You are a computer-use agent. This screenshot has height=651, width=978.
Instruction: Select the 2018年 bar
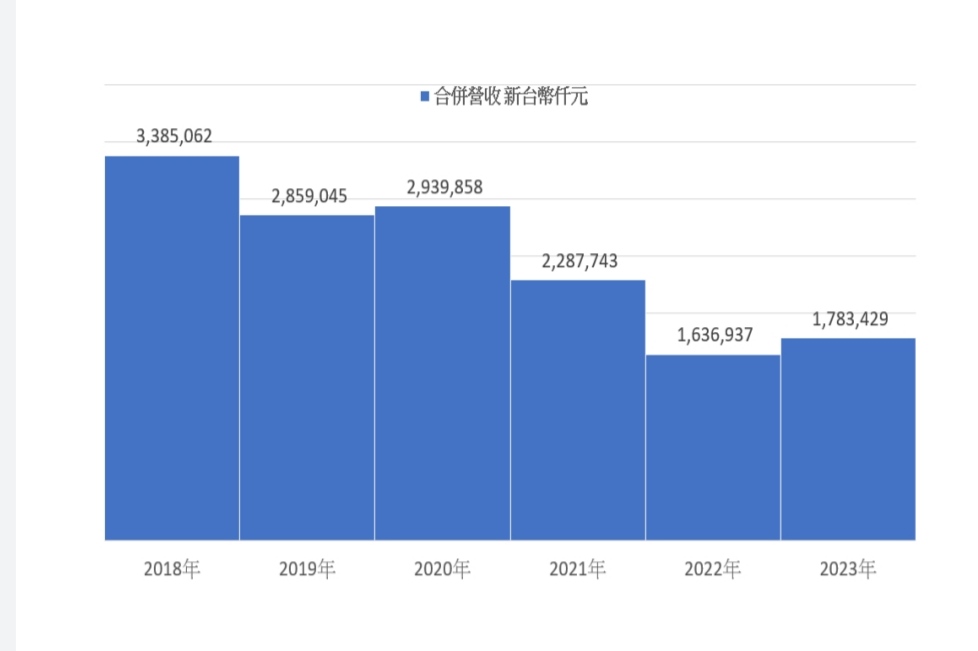tap(172, 348)
